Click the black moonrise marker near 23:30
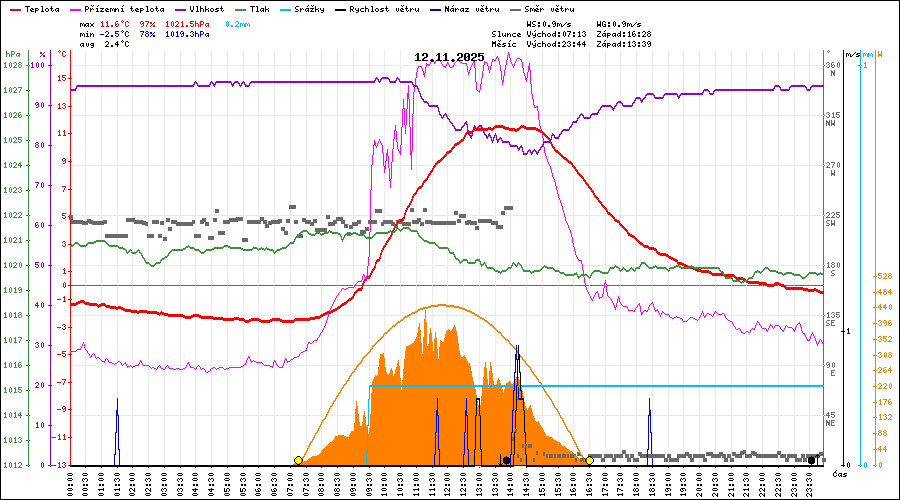 pos(812,460)
